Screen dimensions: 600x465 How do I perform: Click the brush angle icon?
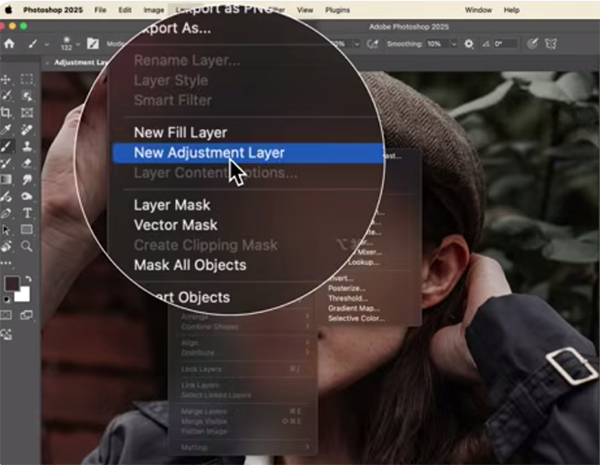tap(486, 44)
